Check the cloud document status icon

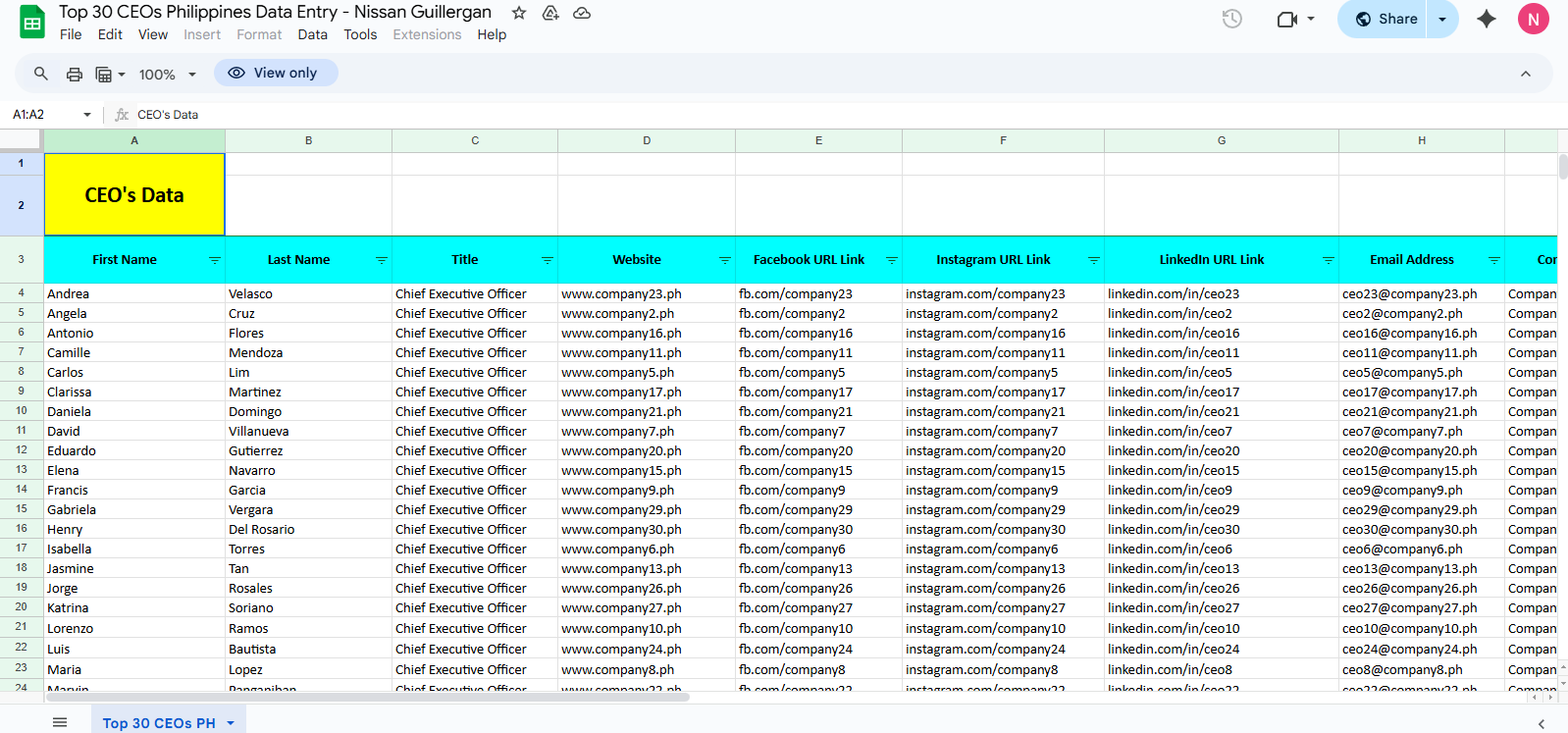pyautogui.click(x=582, y=13)
